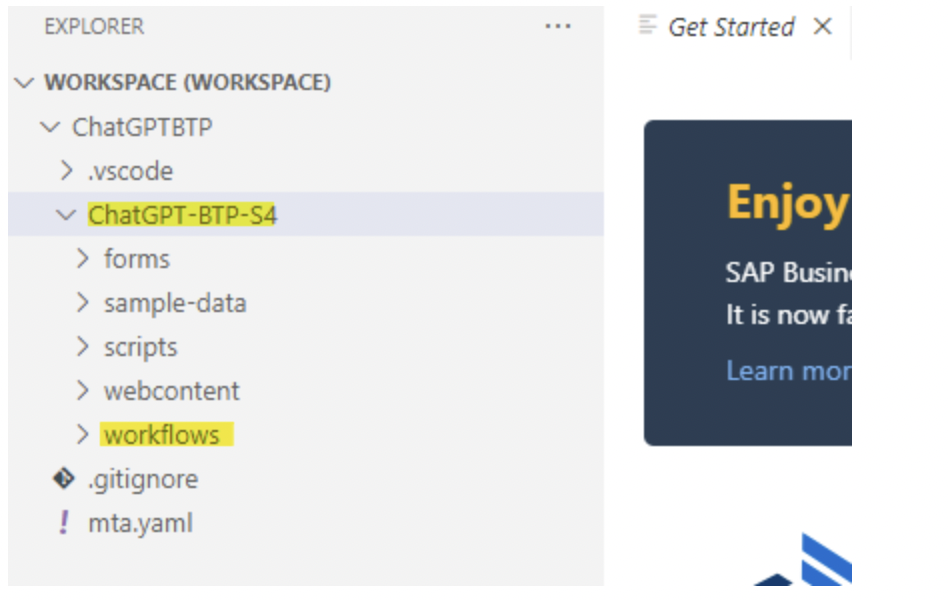Follow the Learn more link
The height and width of the screenshot is (600, 948).
click(788, 371)
